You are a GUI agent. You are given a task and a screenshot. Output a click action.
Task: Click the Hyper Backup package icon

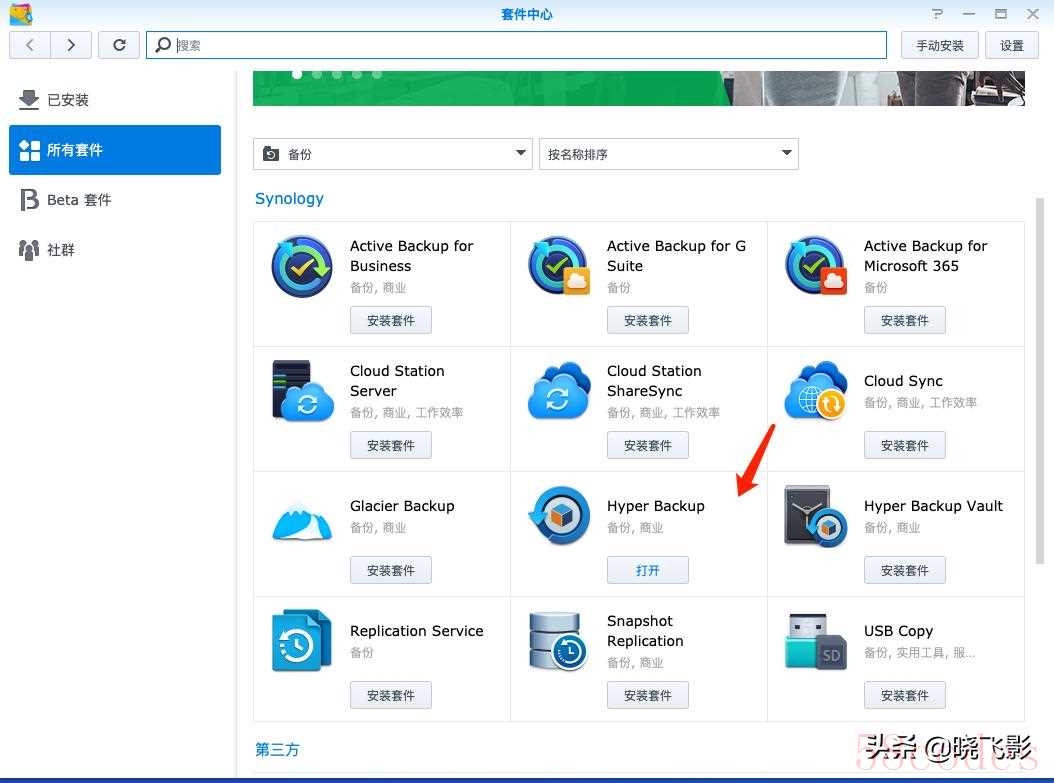click(559, 516)
